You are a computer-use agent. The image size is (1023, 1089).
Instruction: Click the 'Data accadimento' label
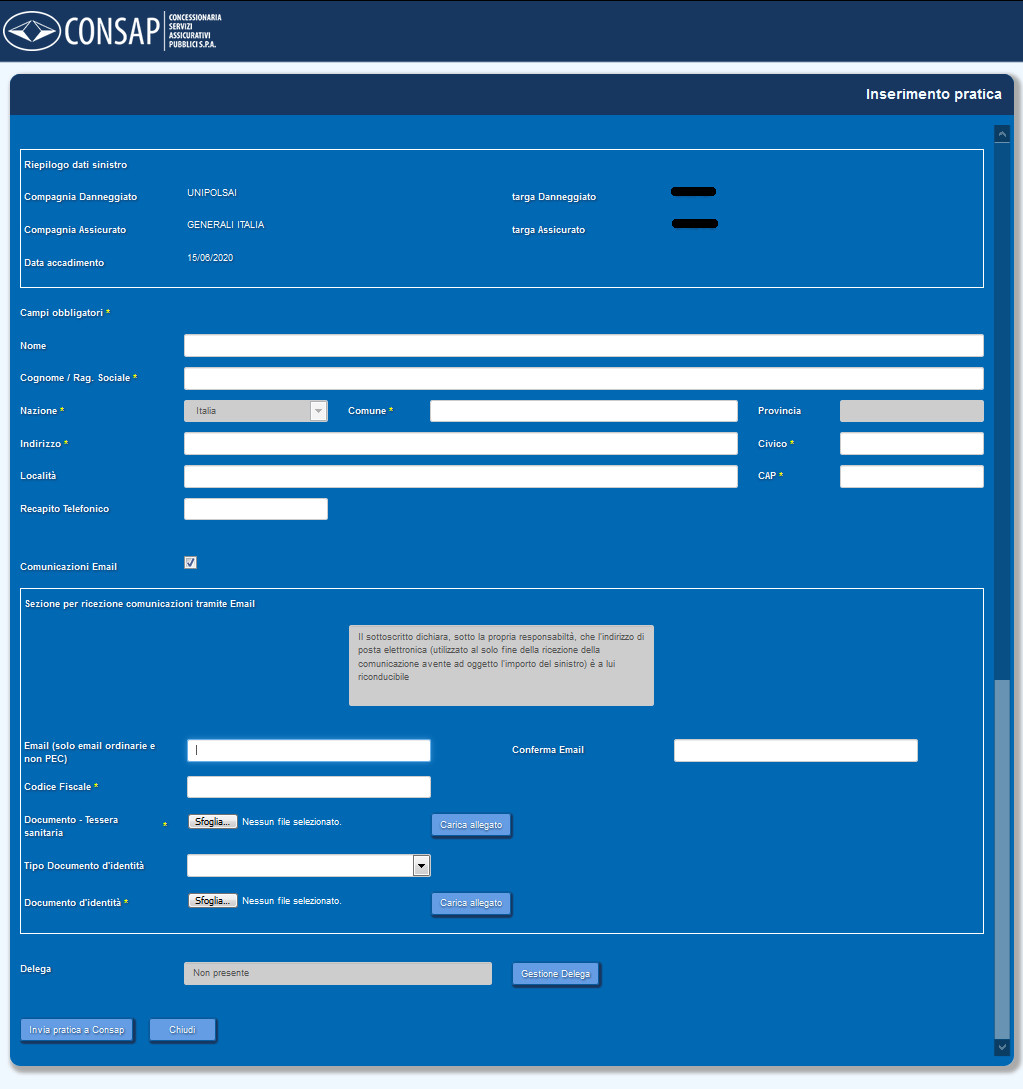(x=64, y=263)
